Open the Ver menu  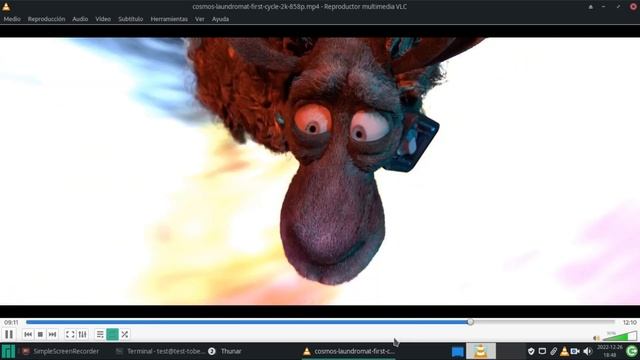pos(200,19)
